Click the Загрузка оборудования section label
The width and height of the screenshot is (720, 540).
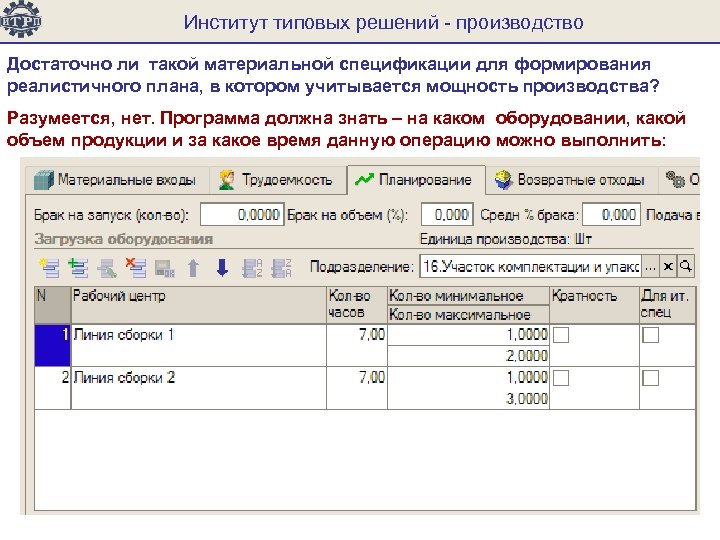pyautogui.click(x=124, y=239)
